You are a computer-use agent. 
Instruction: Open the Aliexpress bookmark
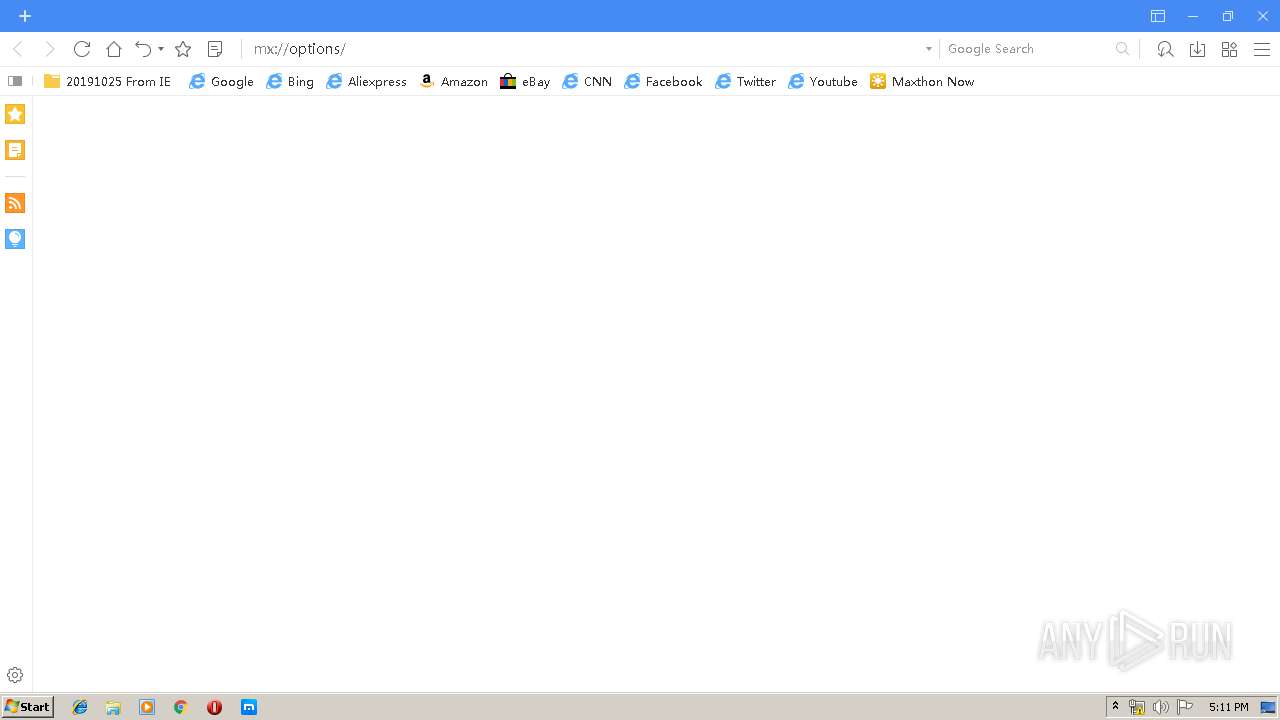pos(366,82)
